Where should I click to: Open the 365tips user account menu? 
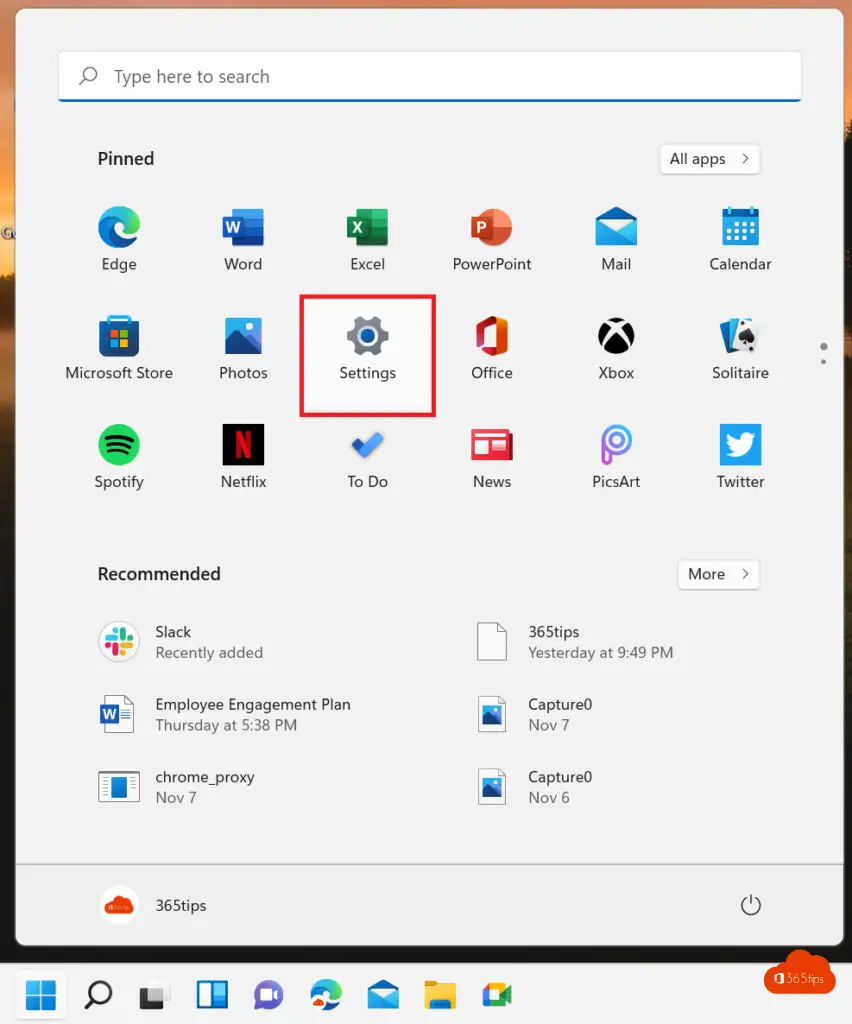coord(154,905)
